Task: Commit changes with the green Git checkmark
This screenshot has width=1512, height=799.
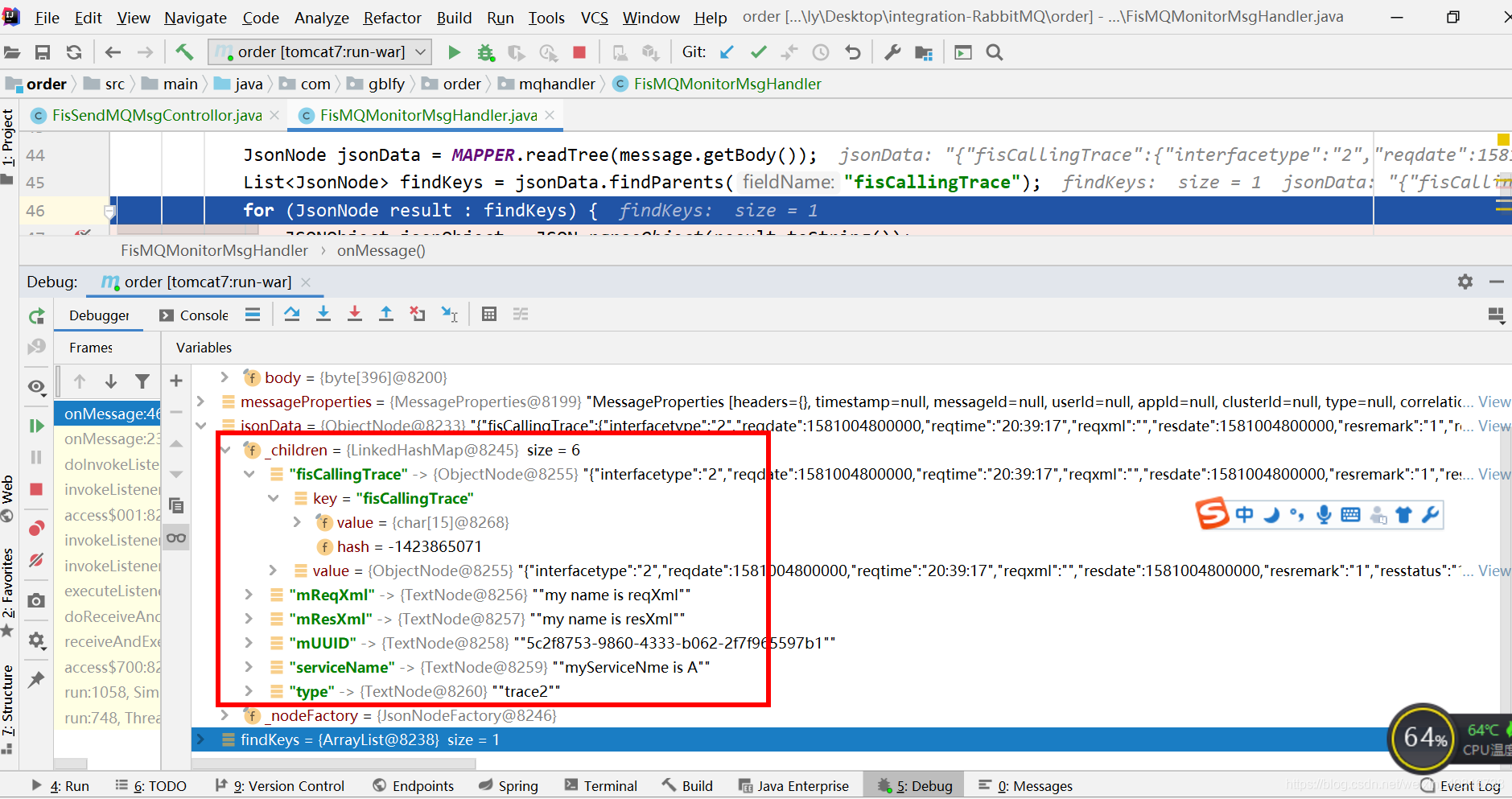Action: [x=758, y=52]
